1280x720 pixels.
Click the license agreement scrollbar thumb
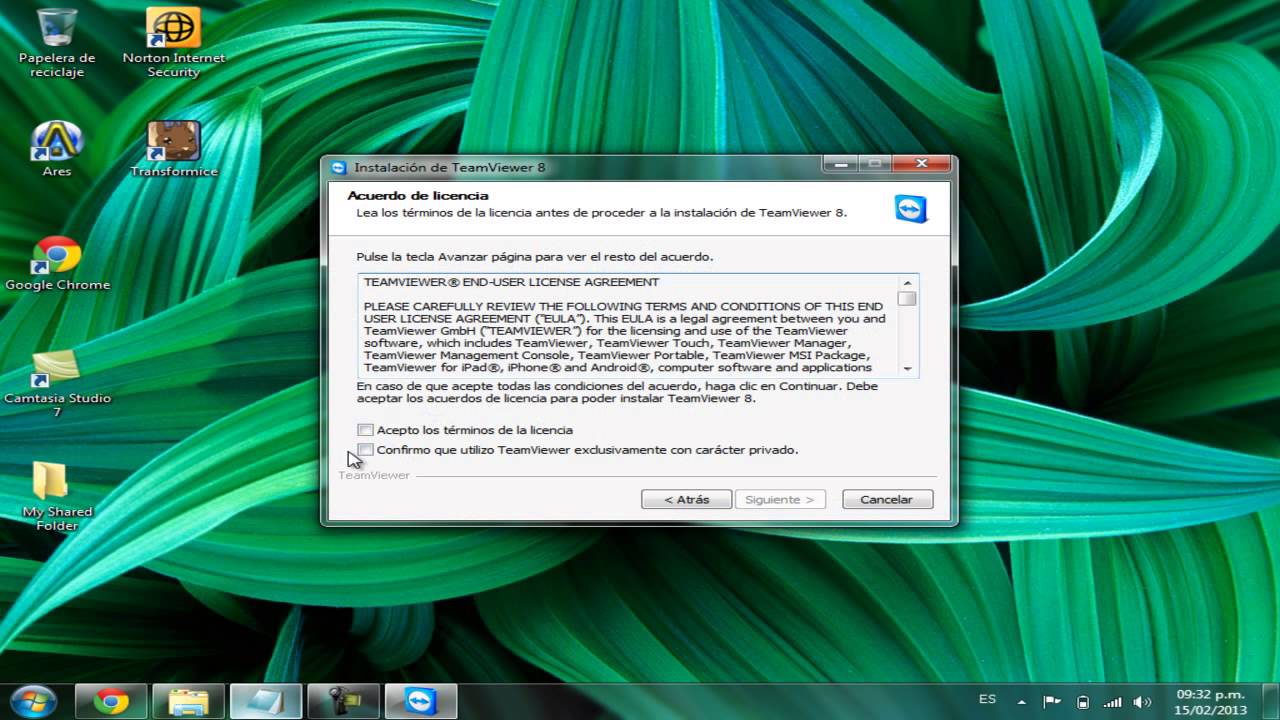click(x=908, y=298)
